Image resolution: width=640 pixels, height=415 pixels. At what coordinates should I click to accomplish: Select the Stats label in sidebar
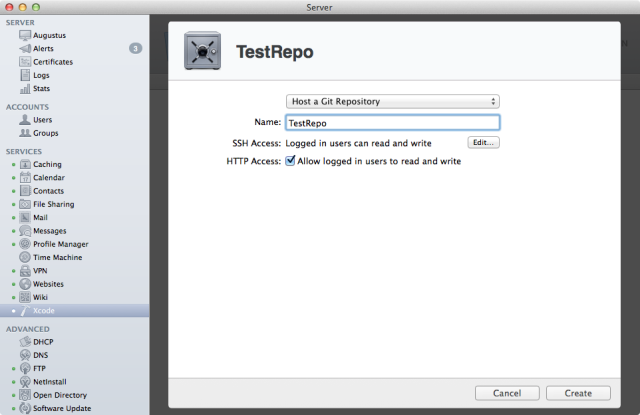[42, 89]
